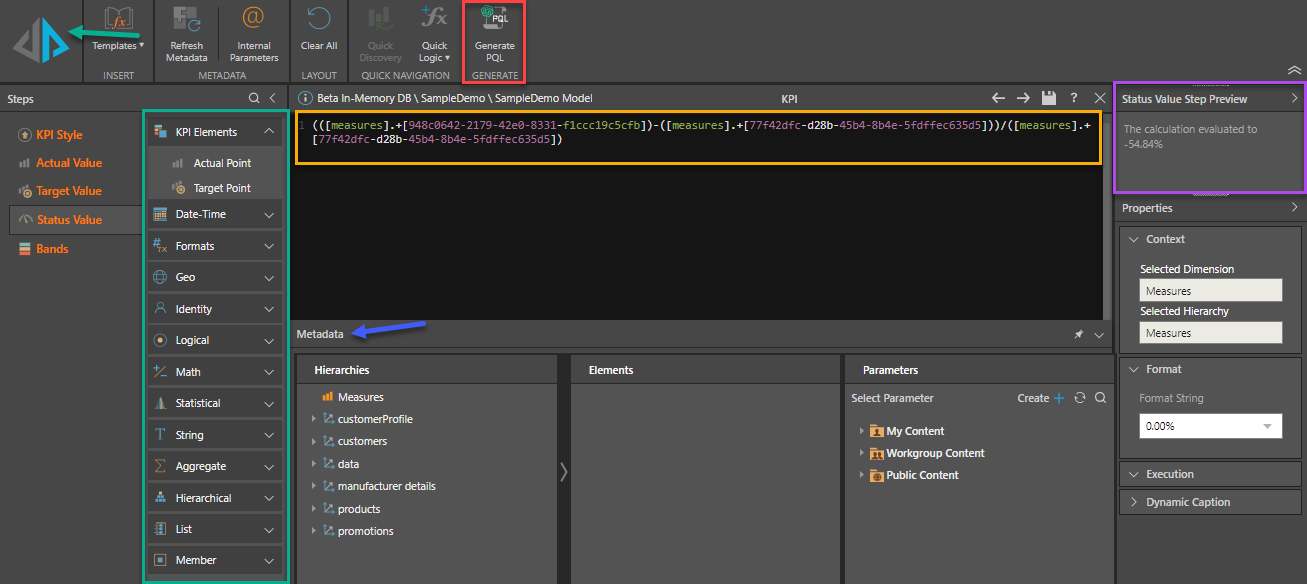Collapse the Properties panel arrow
Image resolution: width=1307 pixels, height=584 pixels.
pos(1294,208)
